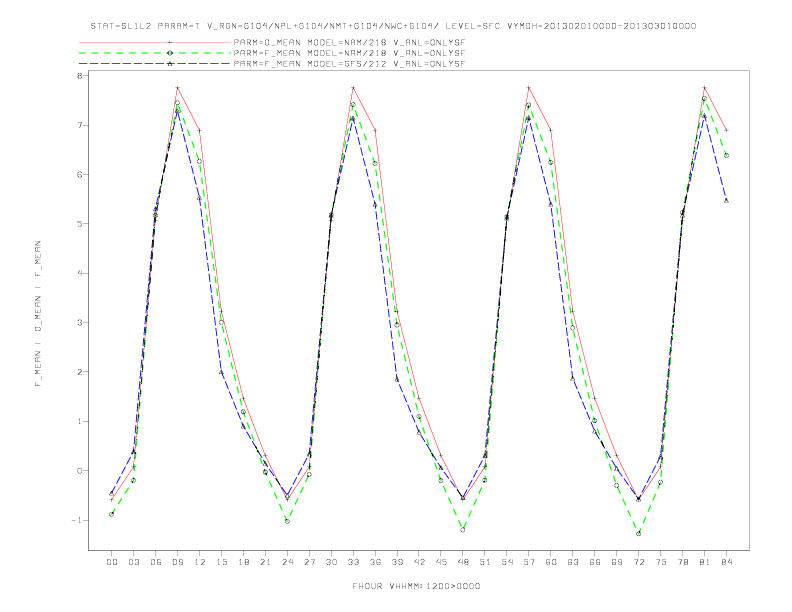Click the triangle marker in the legend
792x612 pixels.
170,64
